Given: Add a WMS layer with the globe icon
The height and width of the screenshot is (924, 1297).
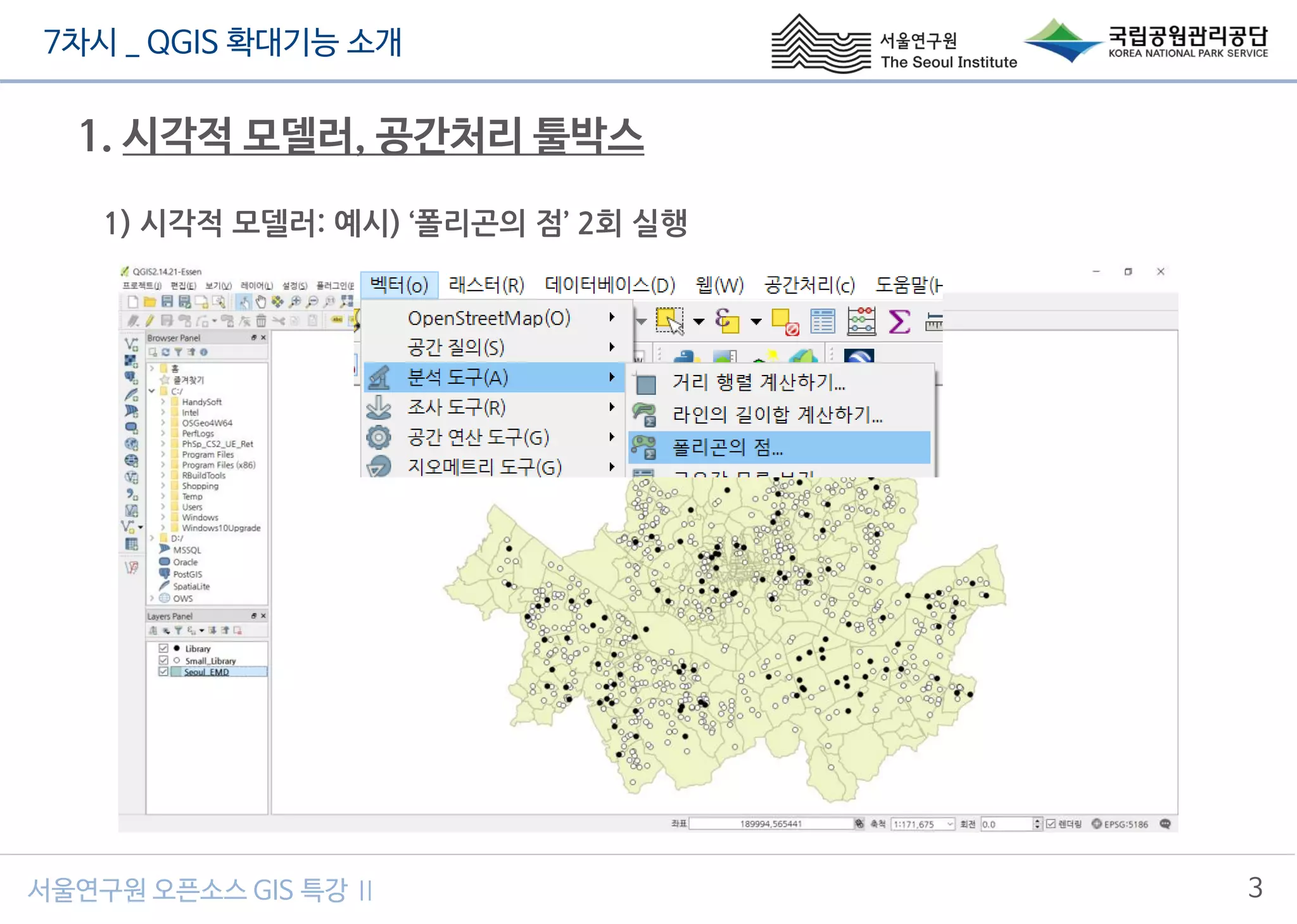Looking at the screenshot, I should click(x=131, y=444).
